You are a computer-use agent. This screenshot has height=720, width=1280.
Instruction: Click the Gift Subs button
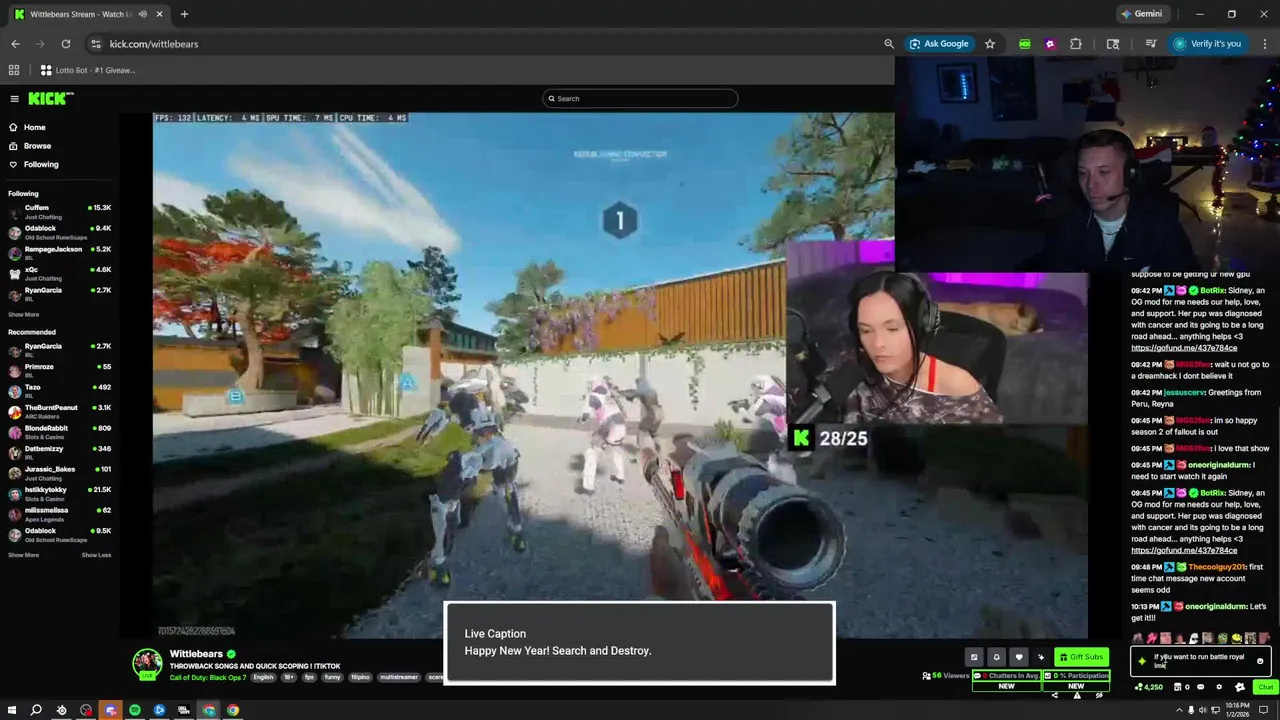[x=1082, y=657]
